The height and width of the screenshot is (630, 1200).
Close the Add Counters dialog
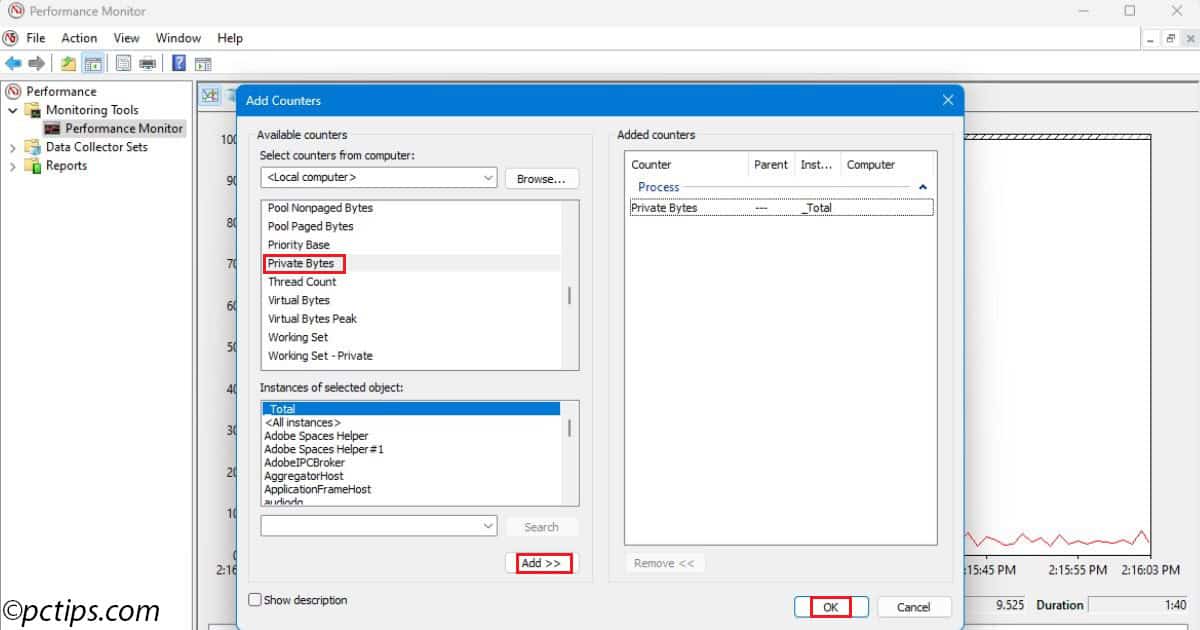point(948,100)
